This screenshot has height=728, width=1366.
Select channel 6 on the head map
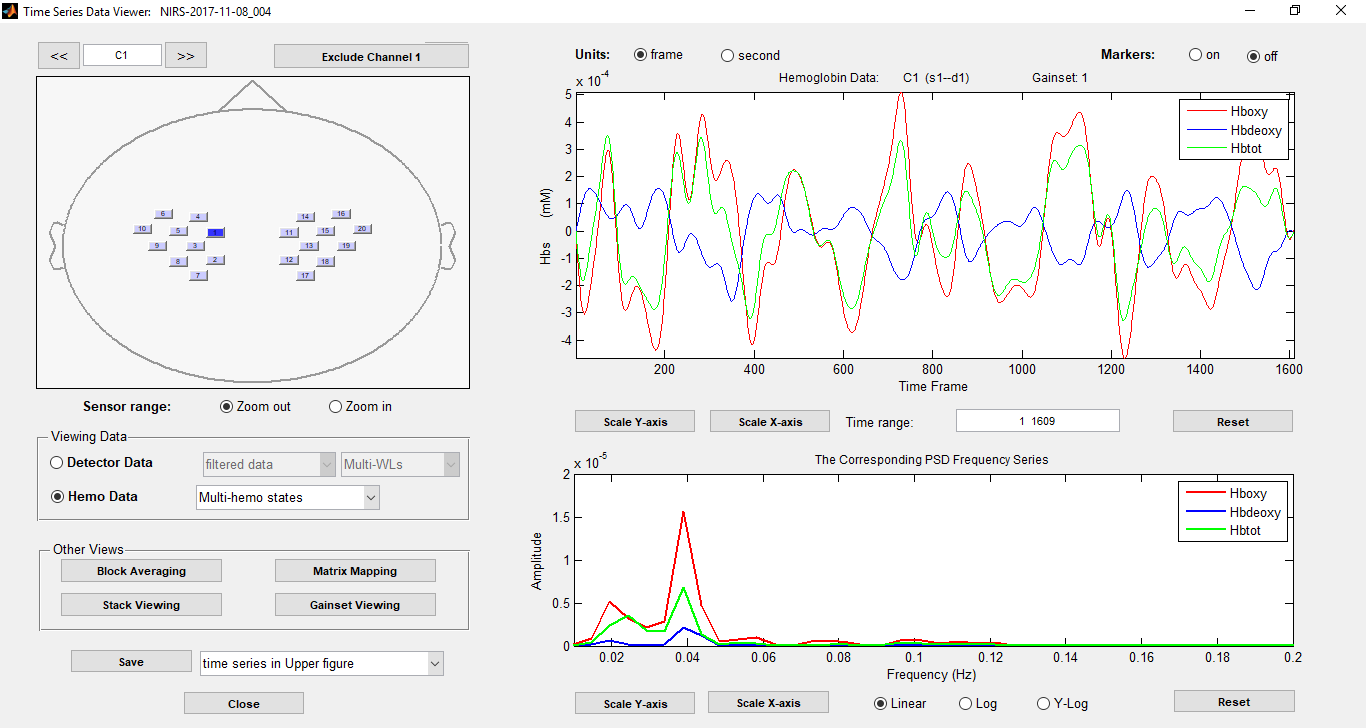tap(162, 213)
